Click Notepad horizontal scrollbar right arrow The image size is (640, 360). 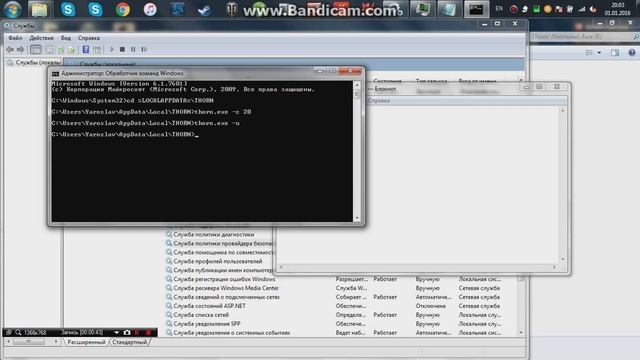pos(554,267)
